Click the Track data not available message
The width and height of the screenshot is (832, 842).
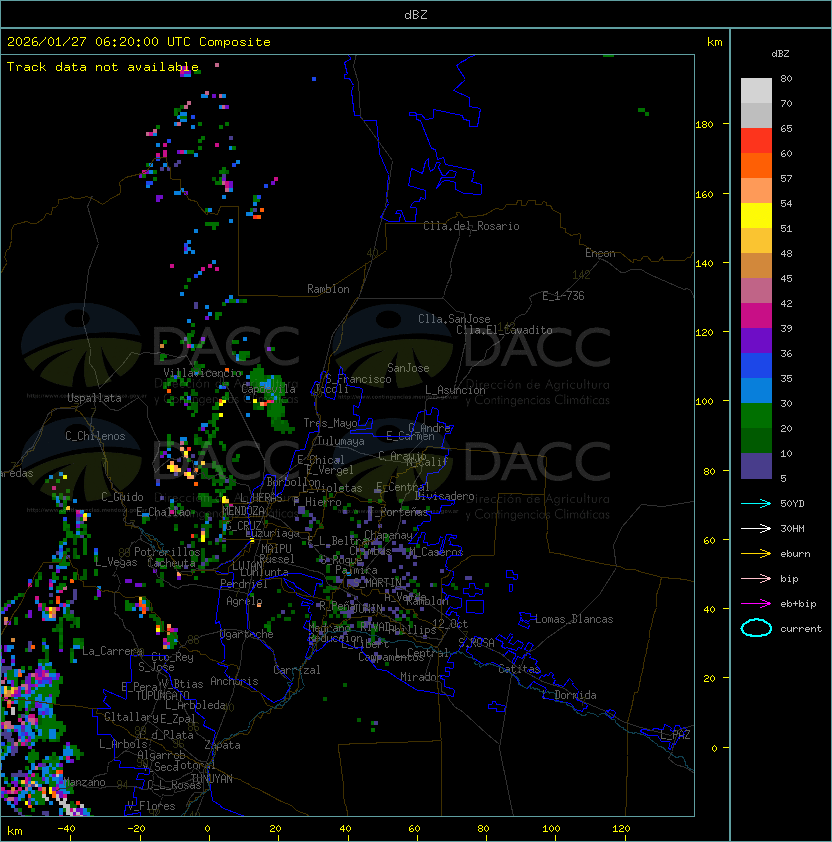103,67
